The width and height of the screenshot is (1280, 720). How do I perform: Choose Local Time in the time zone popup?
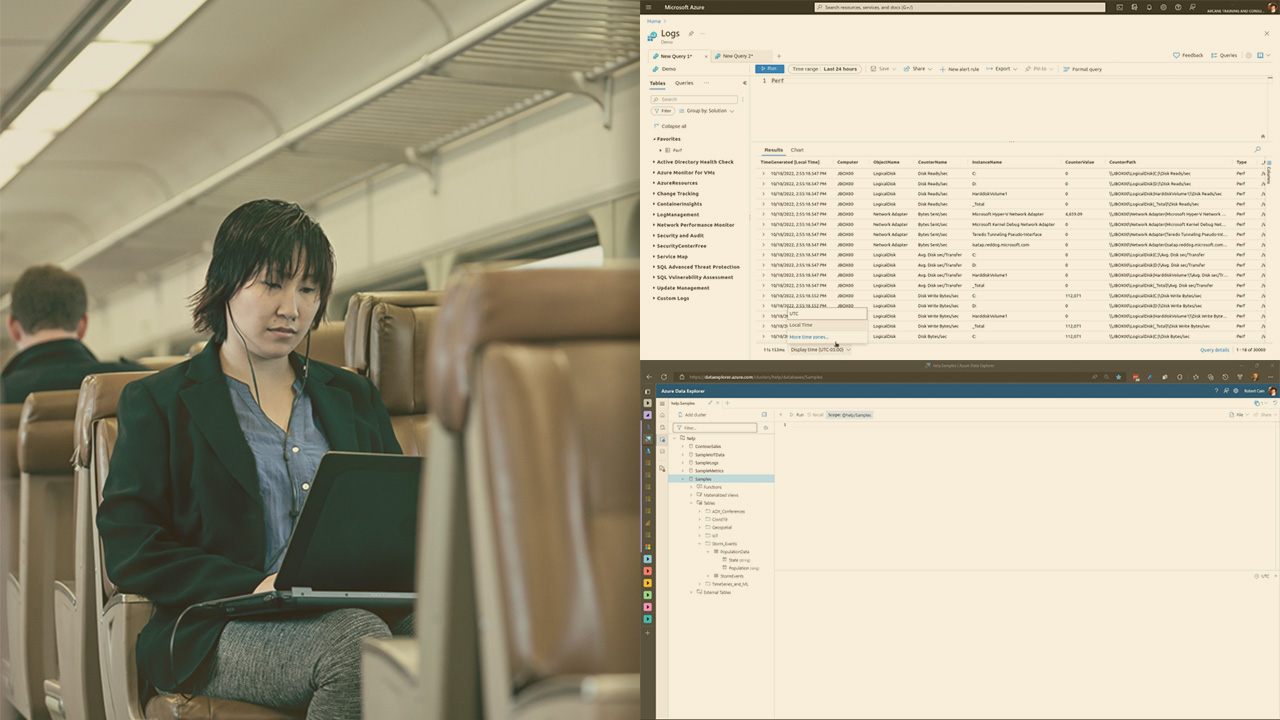[801, 325]
